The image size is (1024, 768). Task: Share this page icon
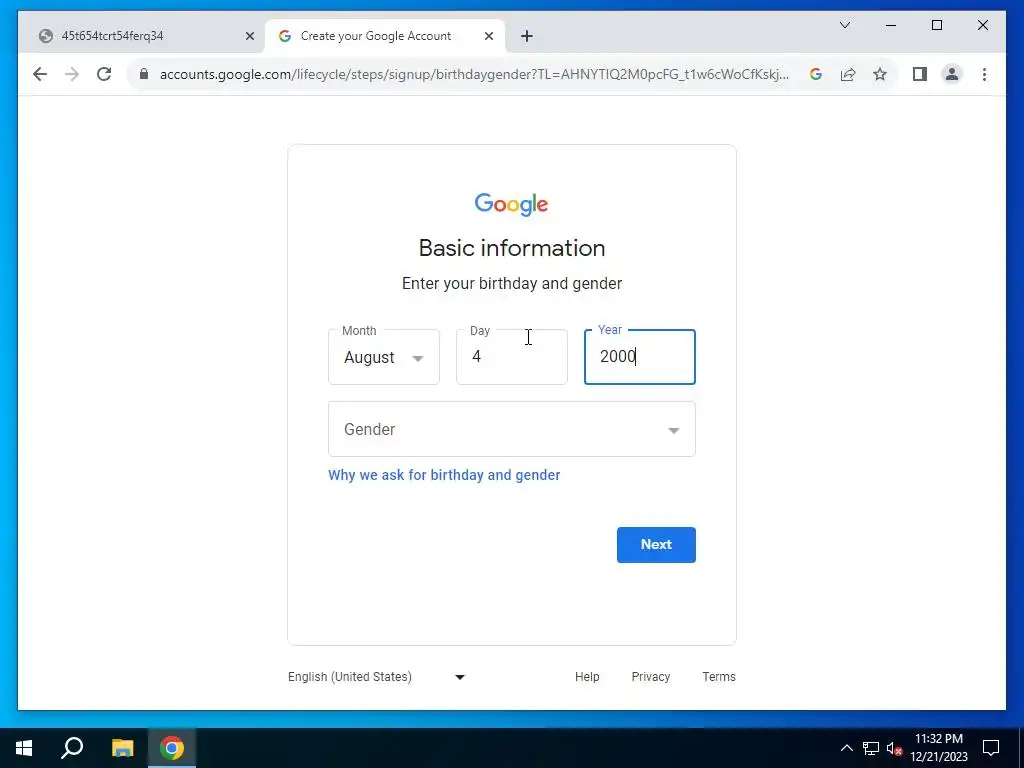point(848,74)
